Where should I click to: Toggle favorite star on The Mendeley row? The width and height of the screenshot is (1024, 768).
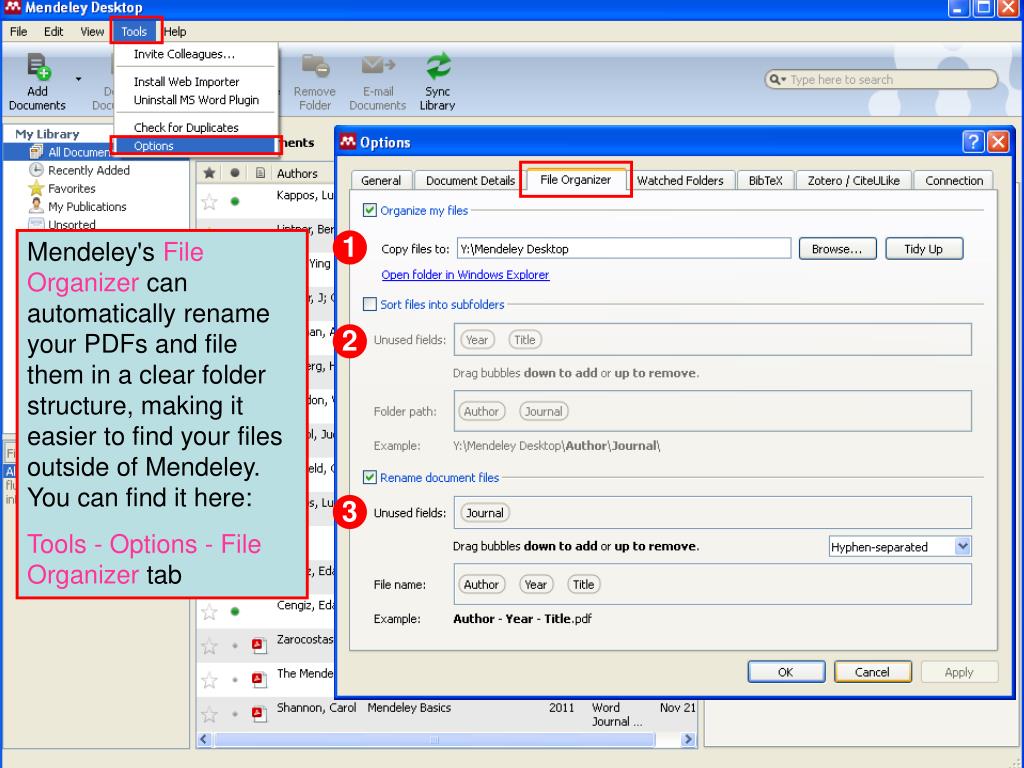209,680
